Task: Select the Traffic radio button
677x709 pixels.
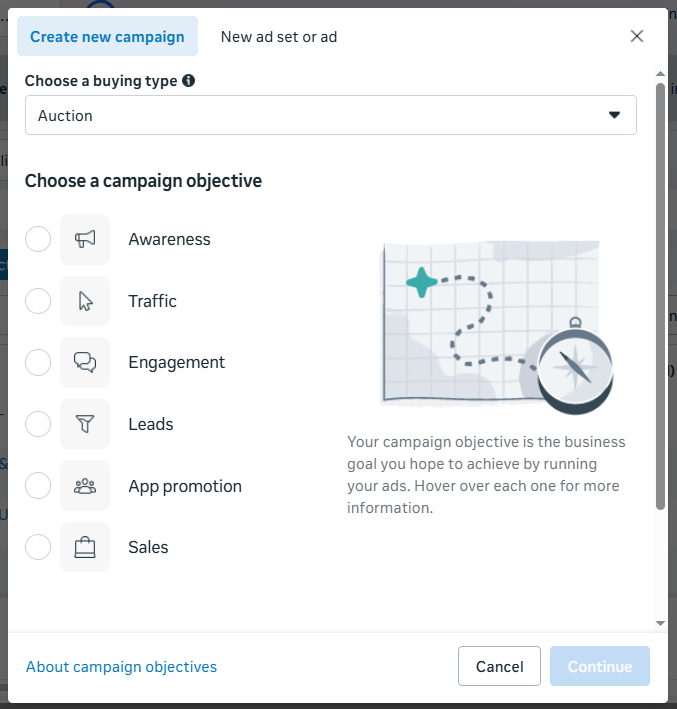Action: [38, 301]
